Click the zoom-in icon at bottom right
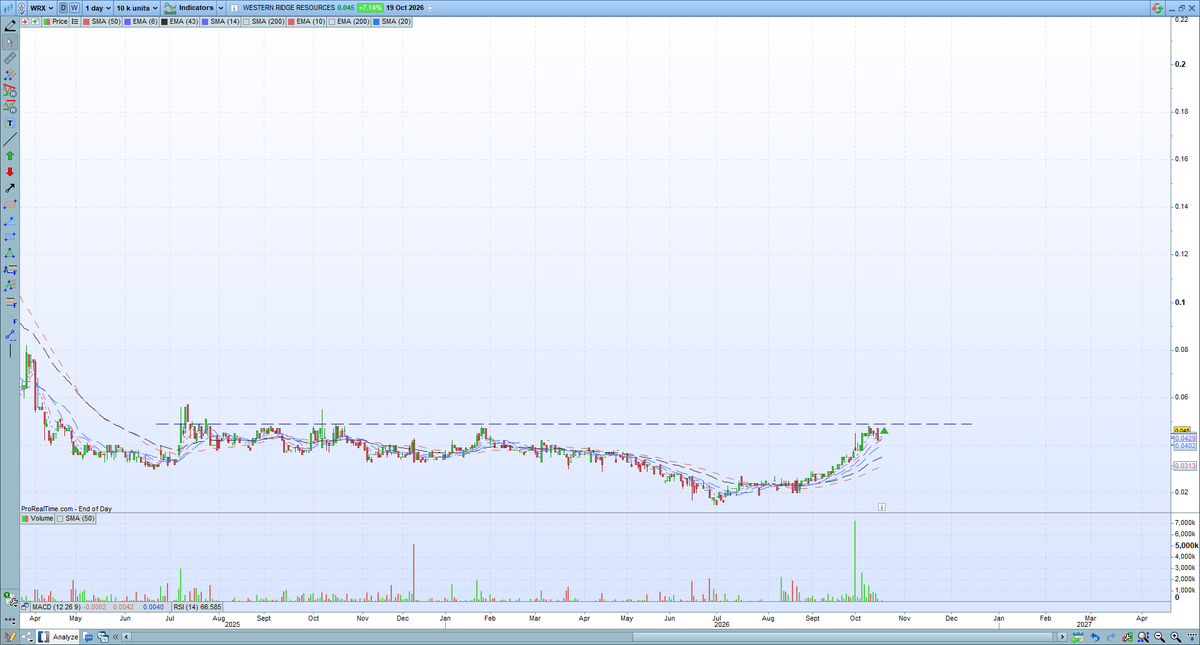Viewport: 1200px width, 645px height. pos(1175,637)
